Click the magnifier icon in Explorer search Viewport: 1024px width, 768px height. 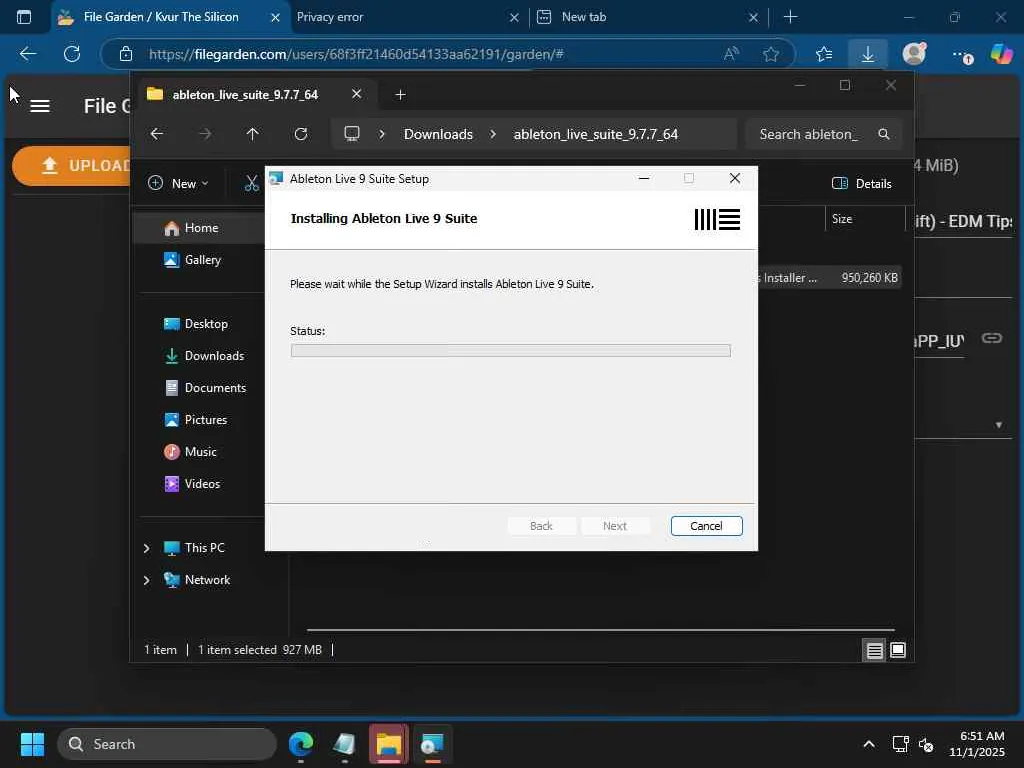pos(884,134)
